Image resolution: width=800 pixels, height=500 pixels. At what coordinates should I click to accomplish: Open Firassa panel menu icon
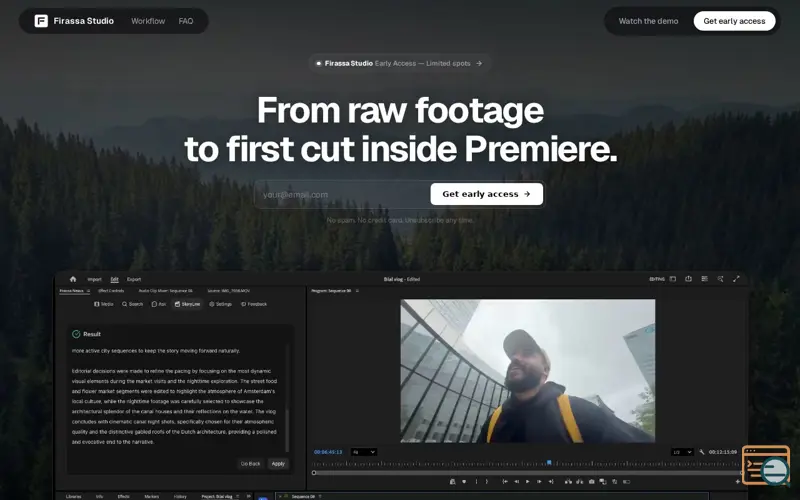click(88, 291)
